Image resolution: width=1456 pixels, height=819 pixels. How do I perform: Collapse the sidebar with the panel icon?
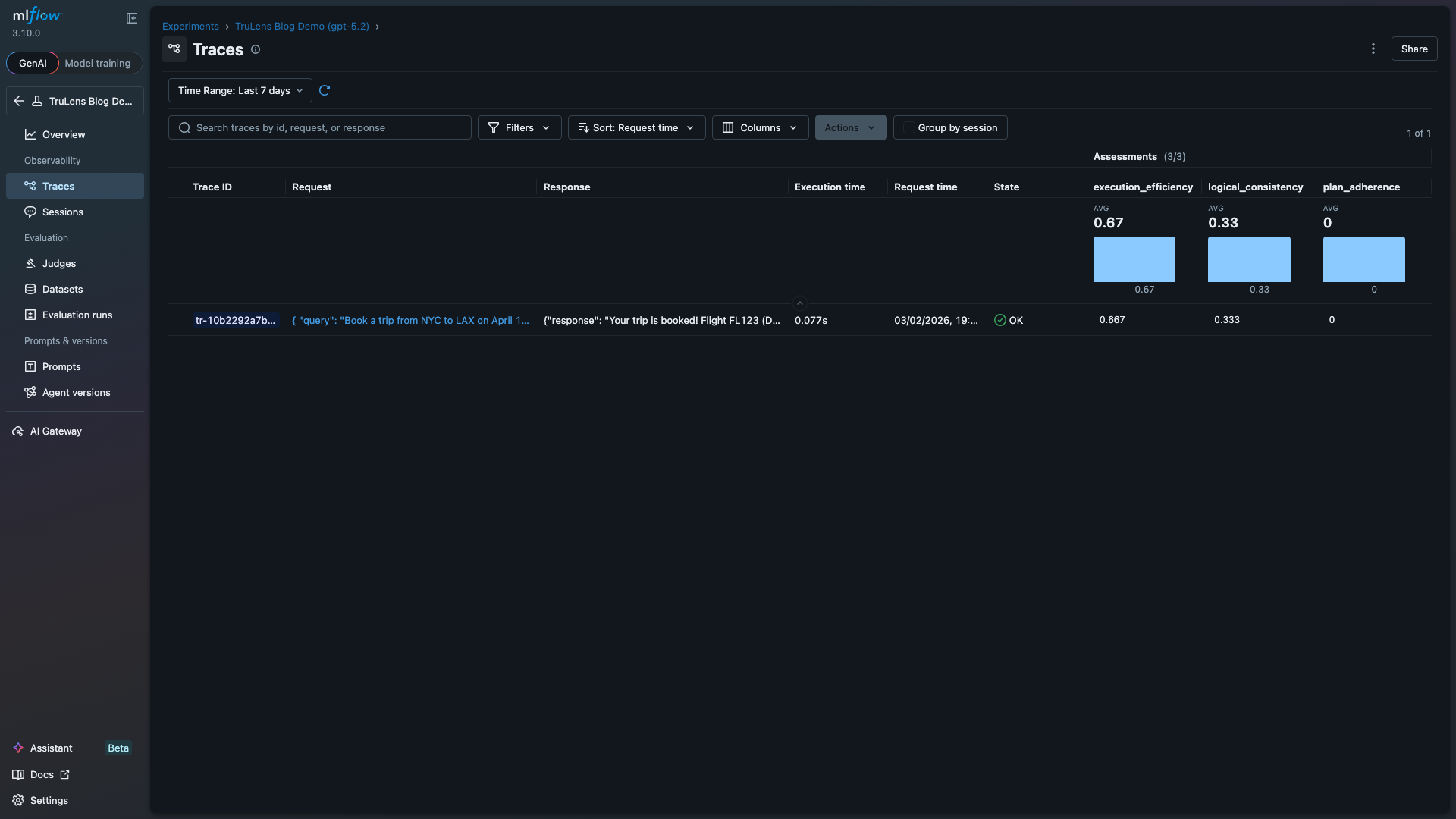pos(132,18)
